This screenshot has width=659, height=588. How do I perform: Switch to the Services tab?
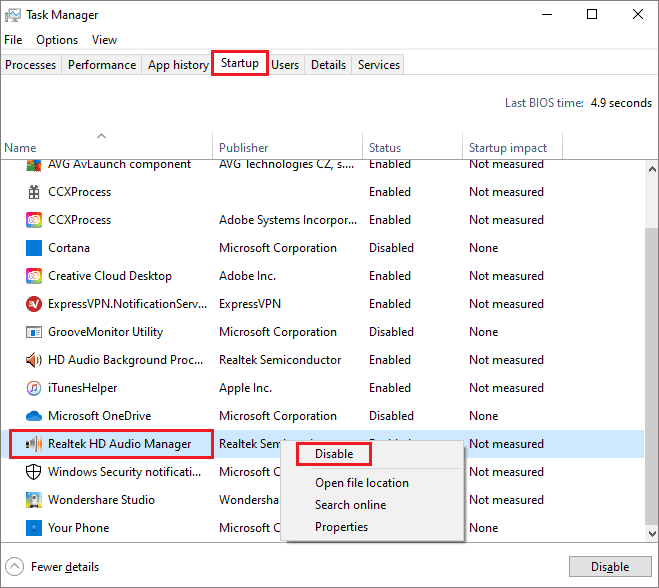tap(379, 65)
